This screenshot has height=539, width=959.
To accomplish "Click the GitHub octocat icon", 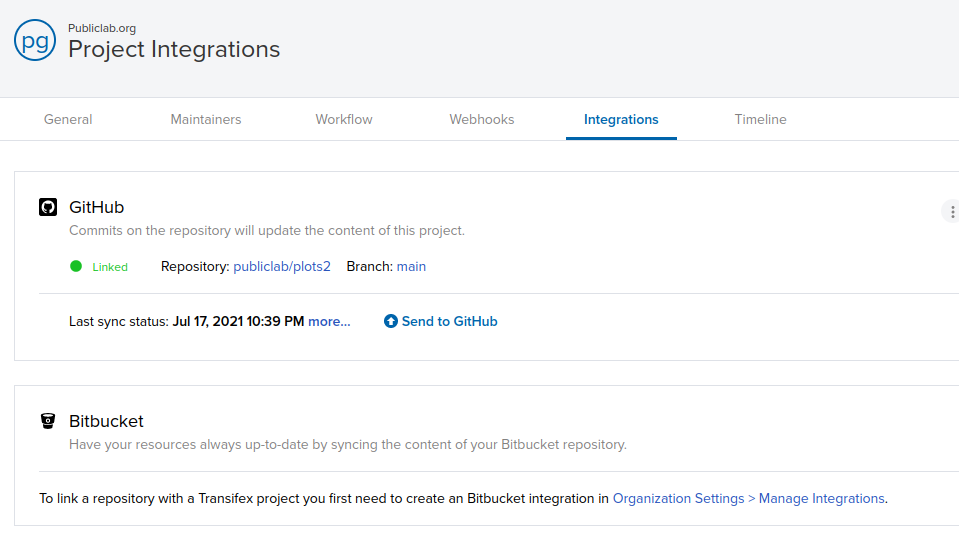I will point(48,207).
